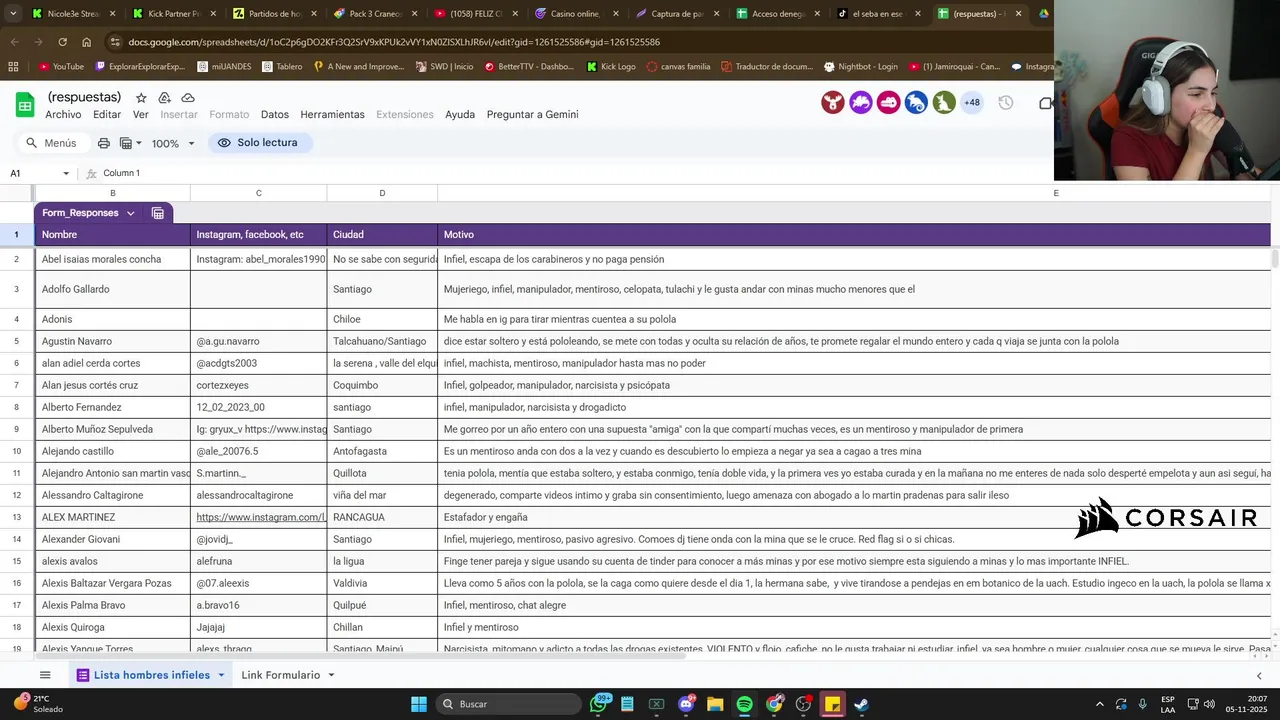1280x720 pixels.
Task: Open the YouTube bookmark
Action: coord(61,67)
